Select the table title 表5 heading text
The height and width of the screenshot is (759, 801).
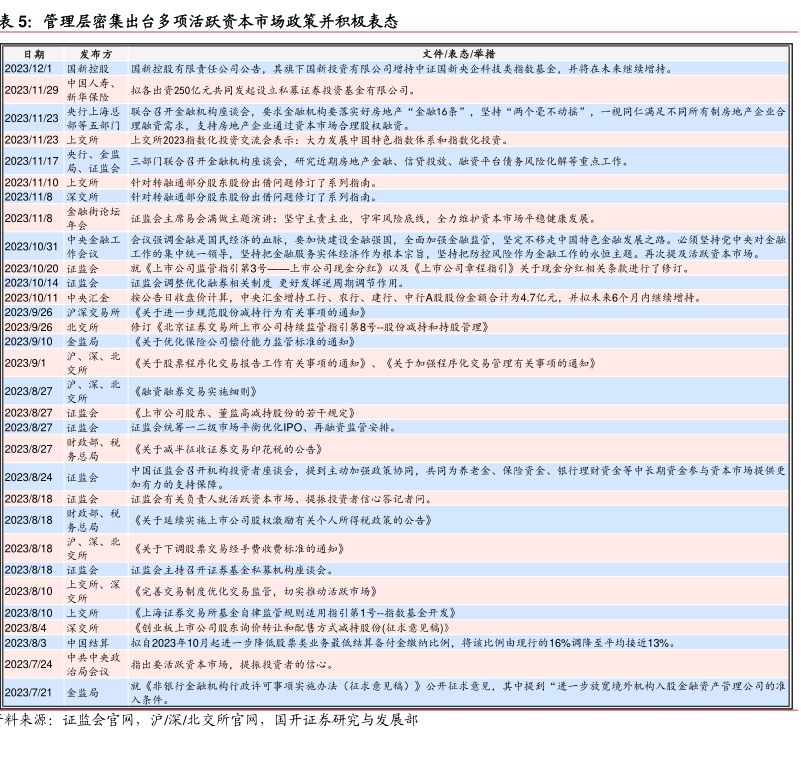coord(200,21)
